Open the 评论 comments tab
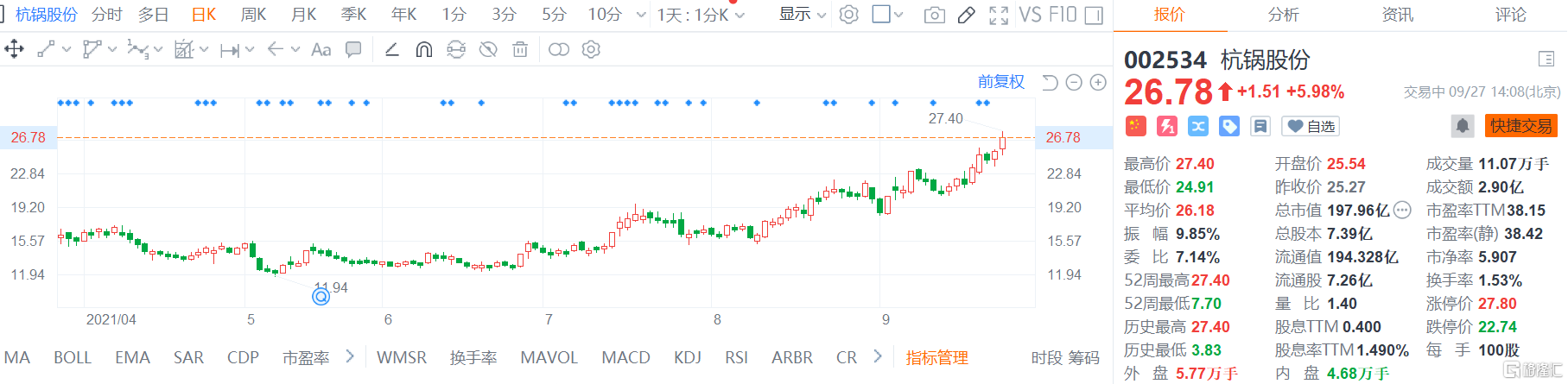The image size is (1568, 384). [x=1511, y=15]
